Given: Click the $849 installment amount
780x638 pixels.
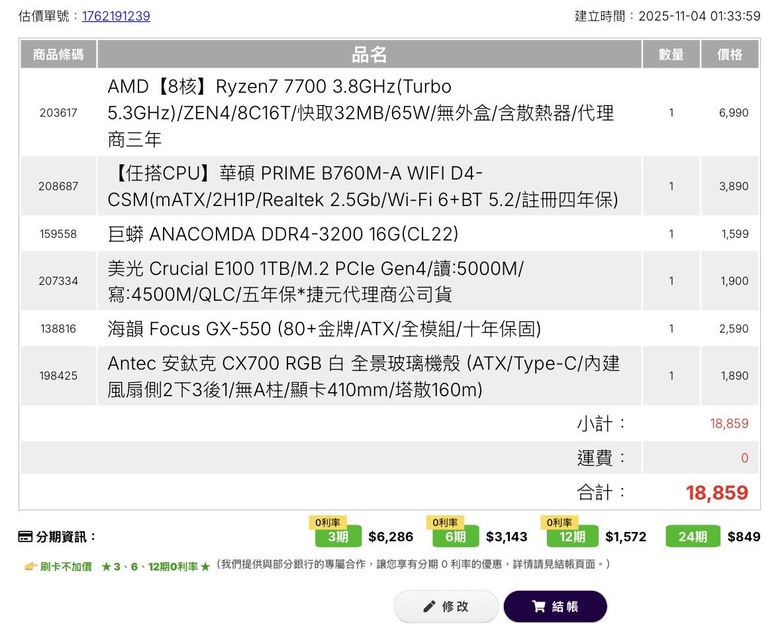Looking at the screenshot, I should 744,537.
